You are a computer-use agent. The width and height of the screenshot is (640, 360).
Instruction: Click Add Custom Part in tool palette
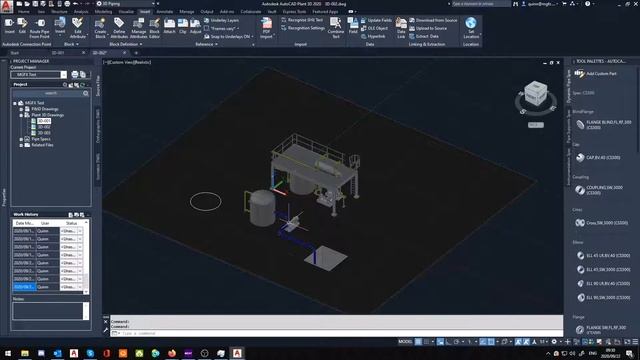point(596,73)
